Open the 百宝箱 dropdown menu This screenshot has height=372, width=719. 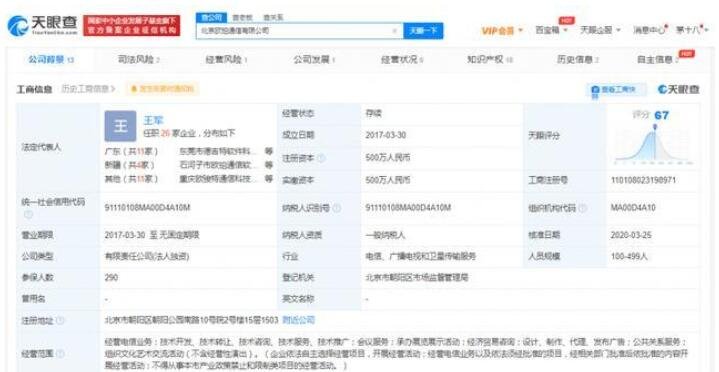pyautogui.click(x=552, y=30)
